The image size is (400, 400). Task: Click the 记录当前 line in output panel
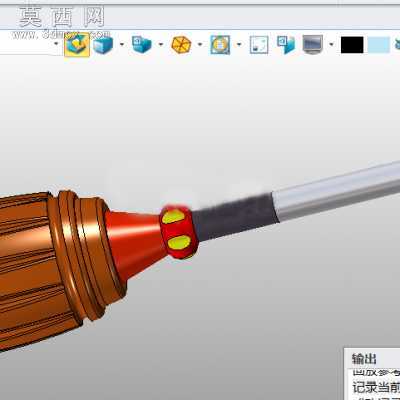pyautogui.click(x=376, y=387)
